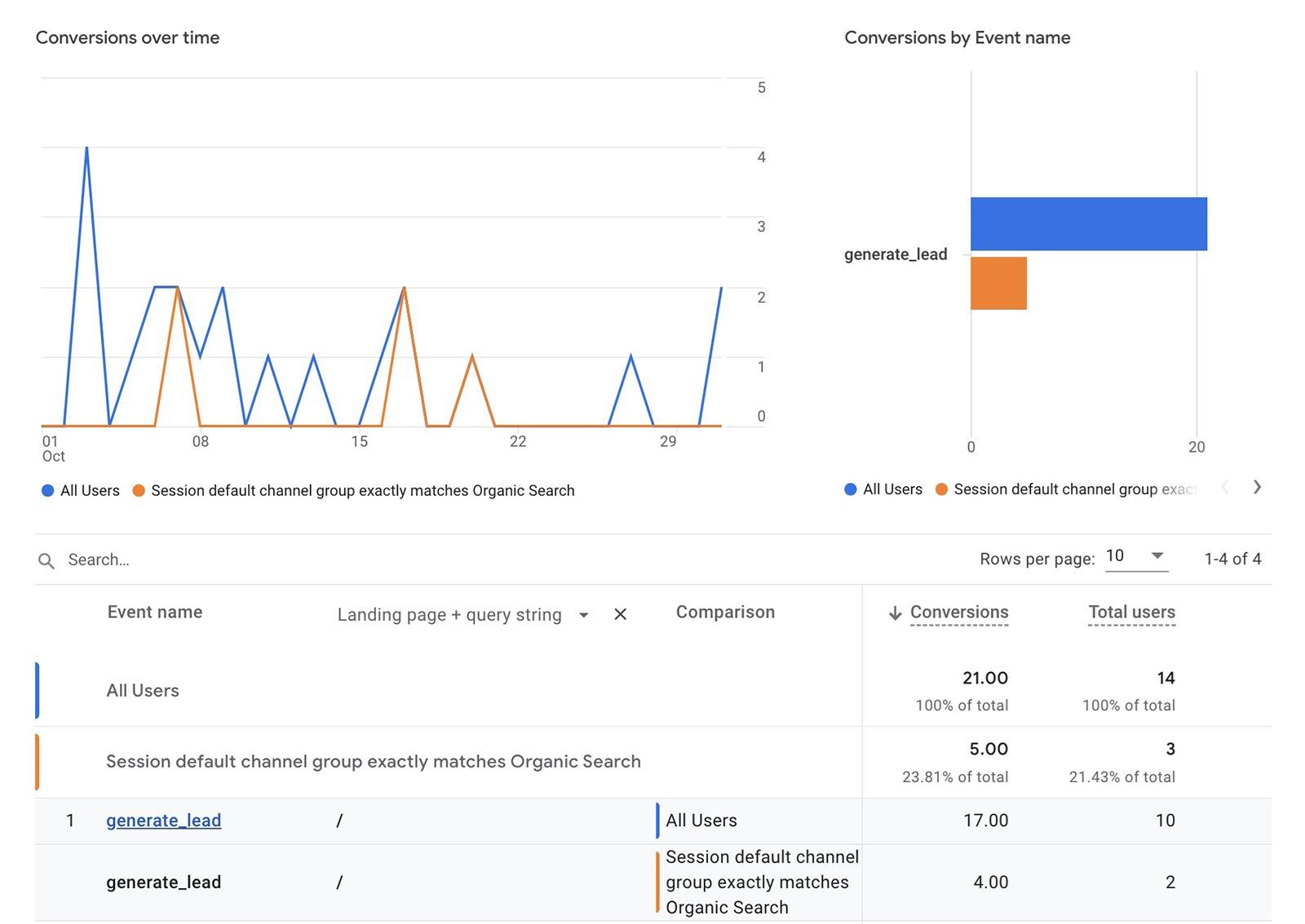Click the 4.00 conversions cell

(x=991, y=882)
